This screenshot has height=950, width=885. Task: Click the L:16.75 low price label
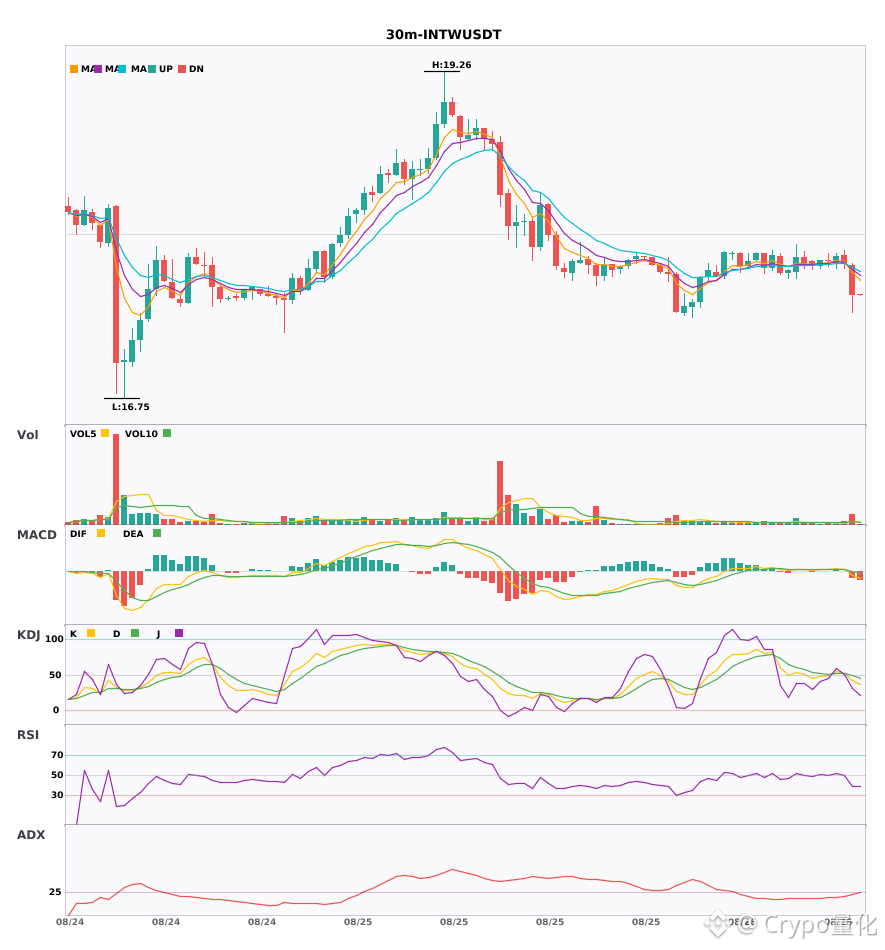tap(130, 407)
